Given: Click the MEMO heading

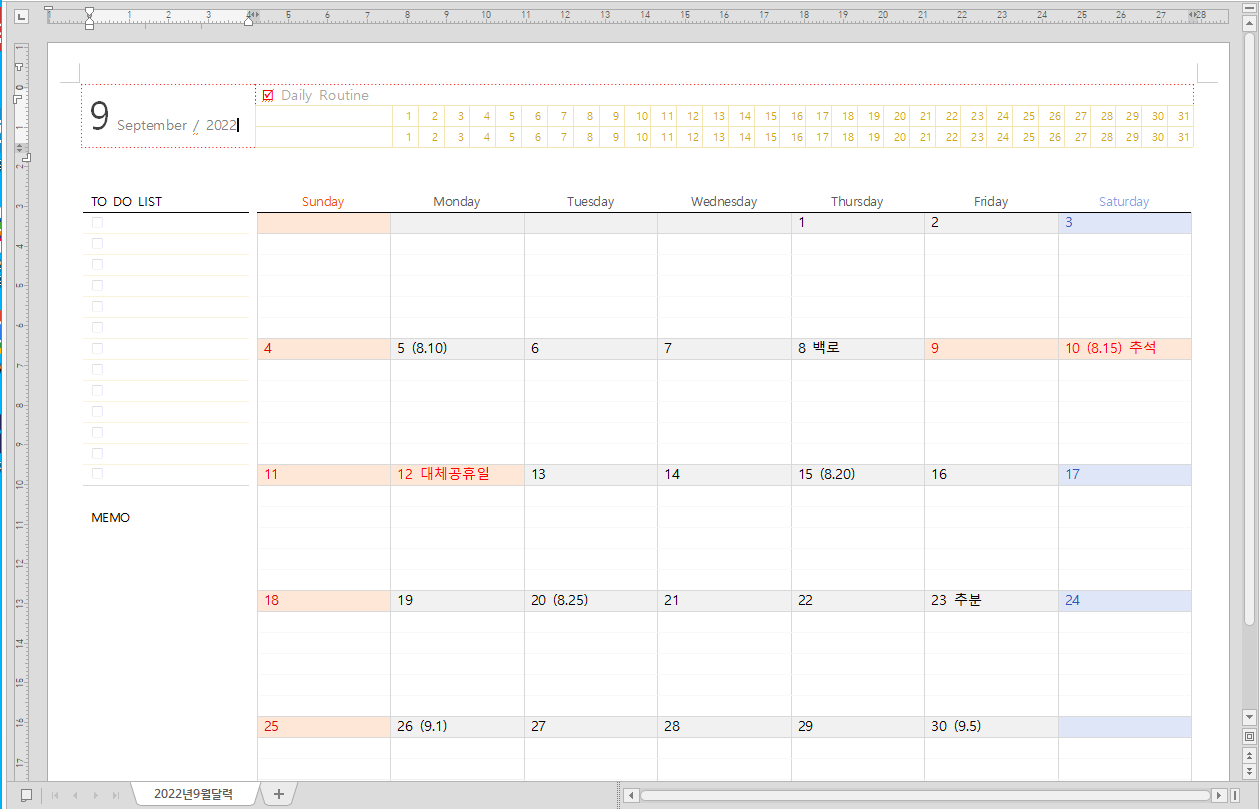Looking at the screenshot, I should point(110,518).
